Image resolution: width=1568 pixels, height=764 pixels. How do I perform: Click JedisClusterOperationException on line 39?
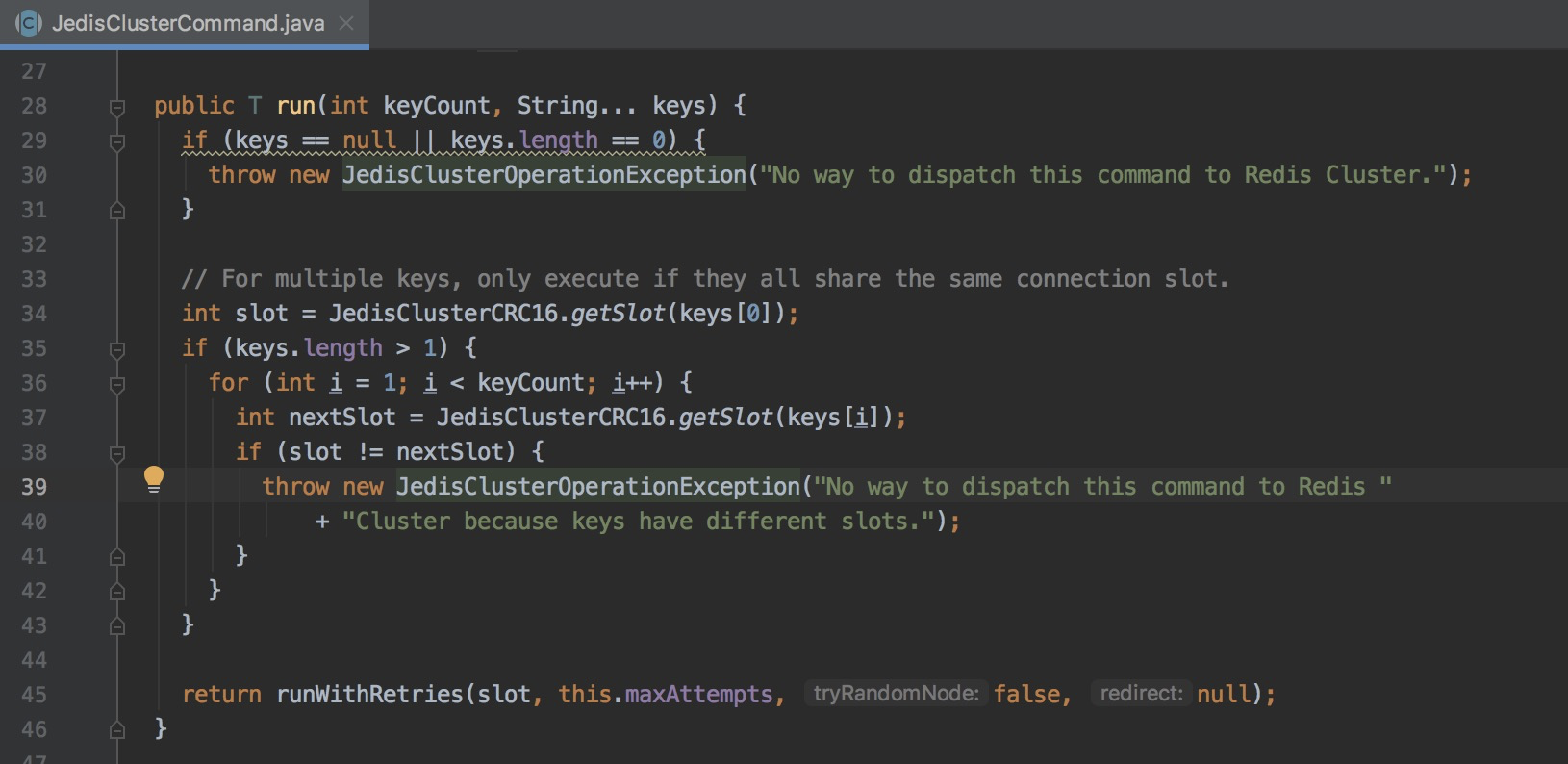pyautogui.click(x=598, y=486)
